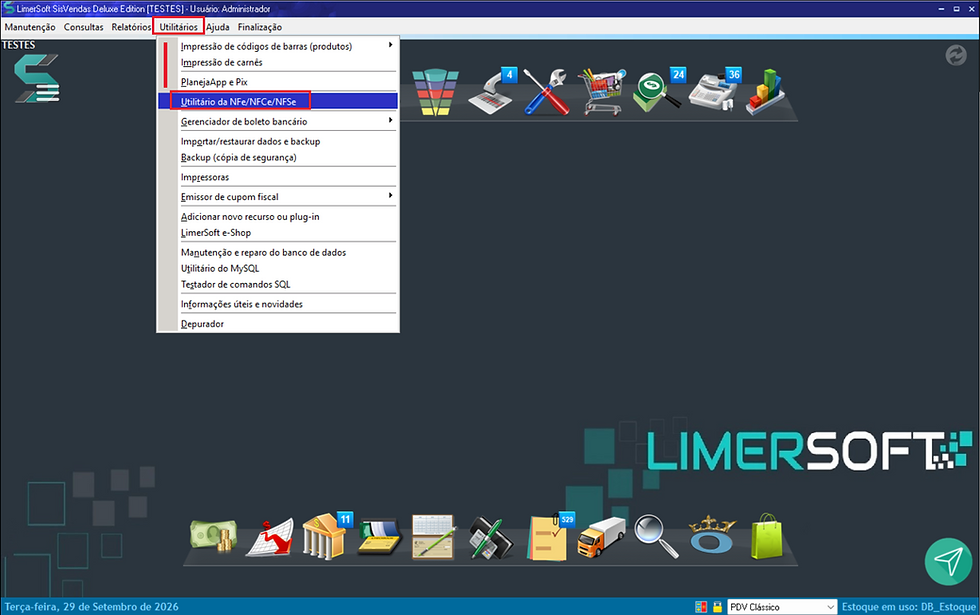This screenshot has width=980, height=615.
Task: Click the declining red arrow chart icon
Action: (270, 538)
